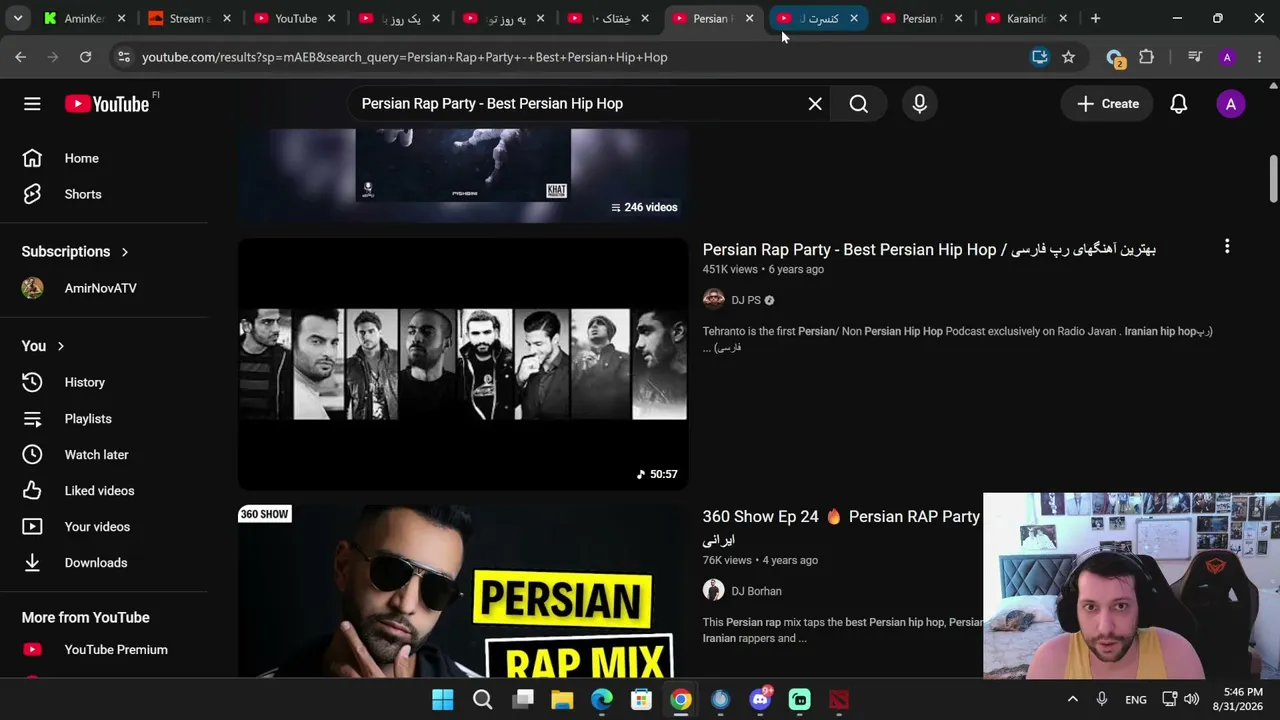Open action menu for Persian Rap Party video
Viewport: 1280px width, 720px height.
click(x=1227, y=246)
